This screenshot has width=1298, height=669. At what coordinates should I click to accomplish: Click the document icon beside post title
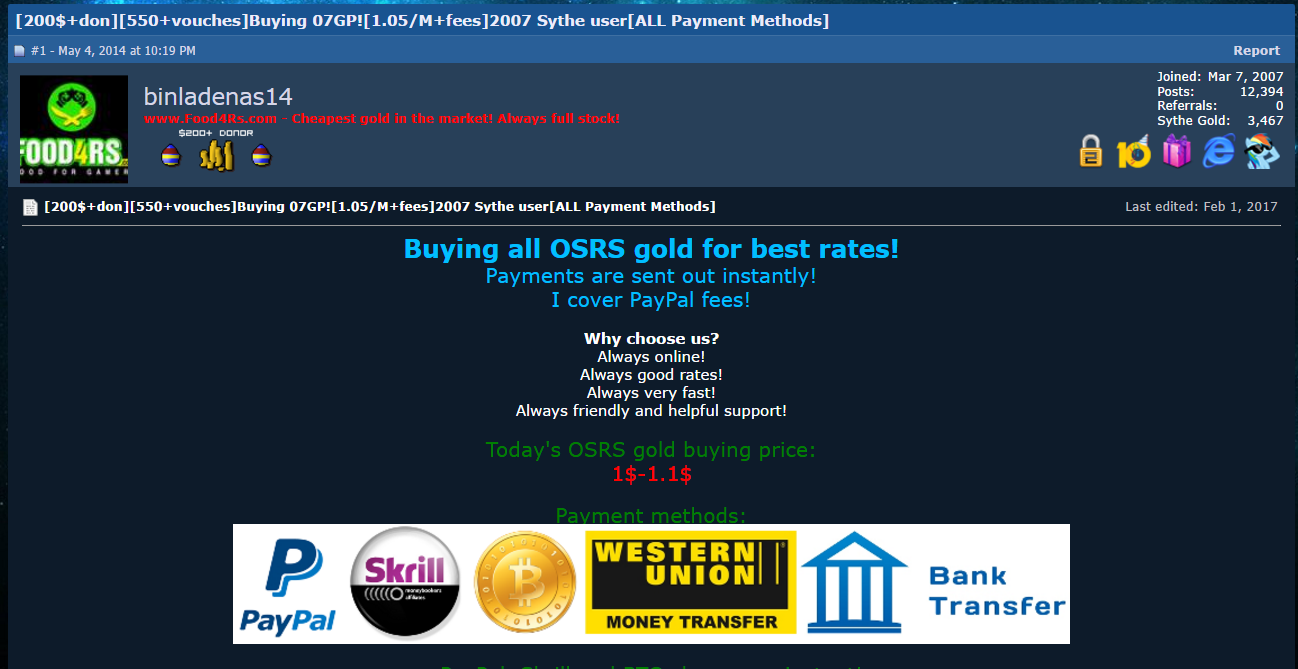[x=31, y=207]
